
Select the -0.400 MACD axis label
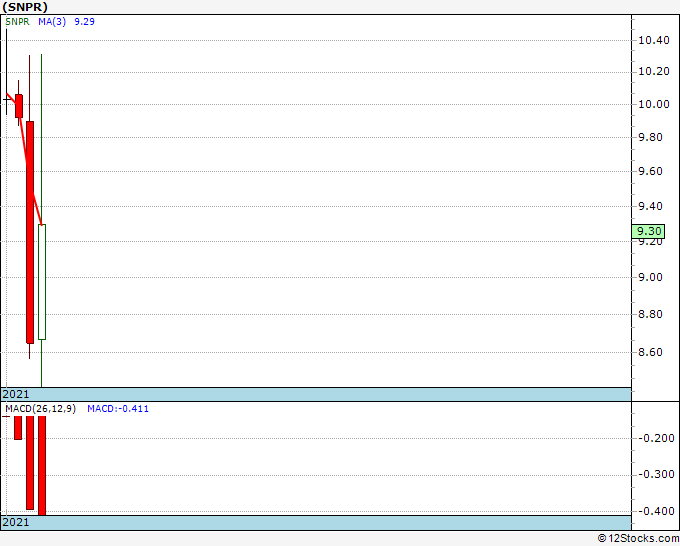(x=656, y=511)
